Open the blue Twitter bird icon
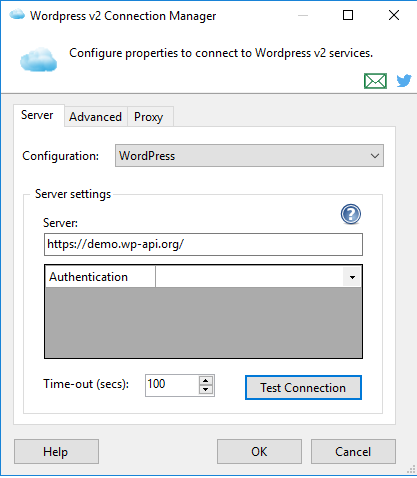The height and width of the screenshot is (478, 417). pyautogui.click(x=404, y=81)
